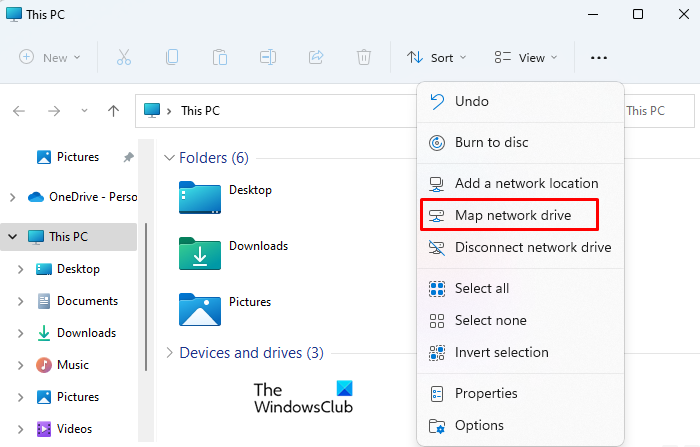Go forward with the right arrow
Screen dimensions: 700x447
[54, 111]
